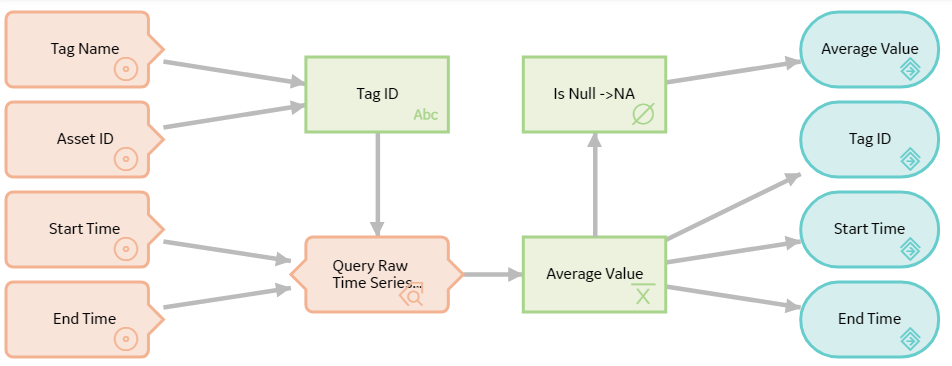Select the Asset ID input node
The width and height of the screenshot is (952, 366).
click(x=84, y=140)
